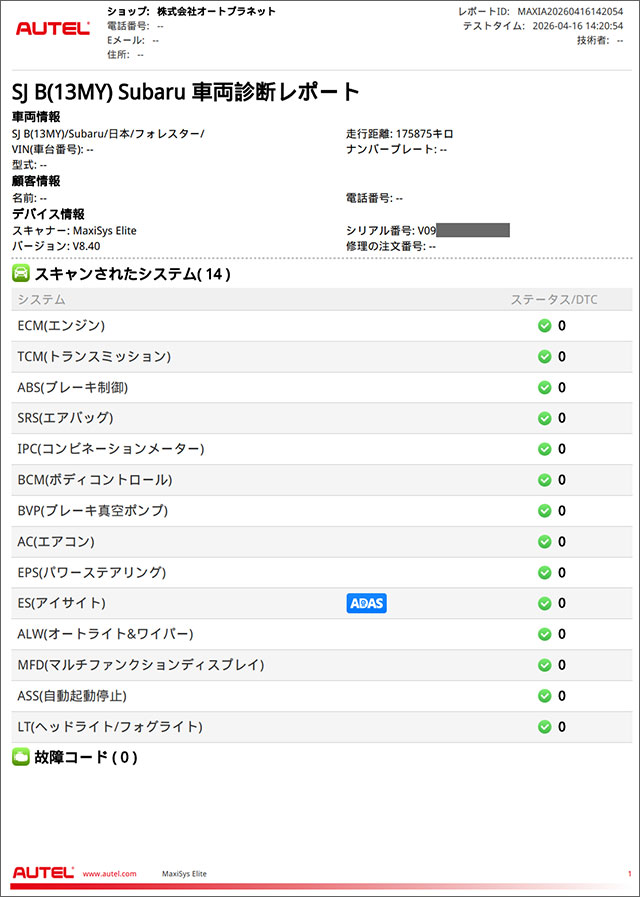This screenshot has height=897, width=640.
Task: Click the ナンバープレート field
Action: [396, 149]
